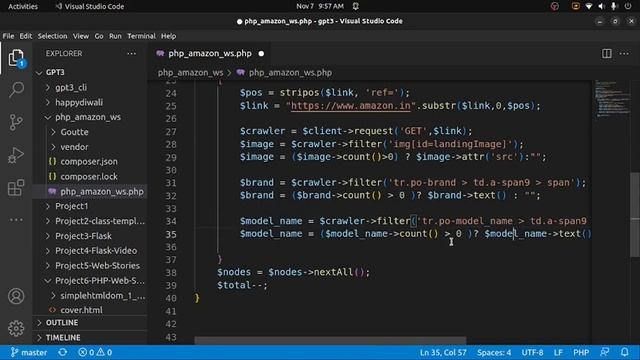Click UTF-8 encoding in status bar
The width and height of the screenshot is (640, 360).
click(532, 352)
